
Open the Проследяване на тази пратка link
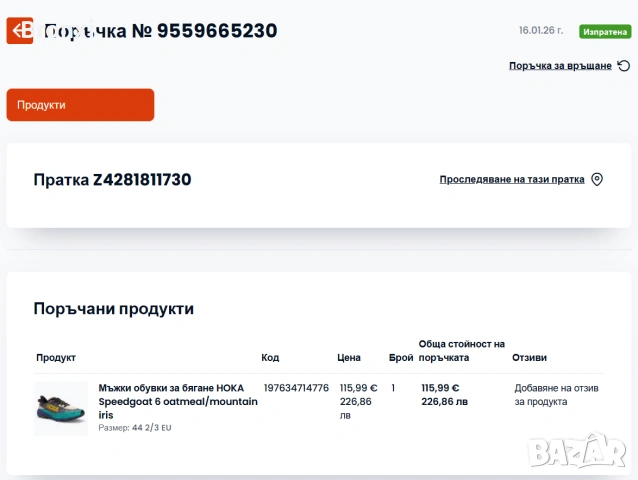click(512, 179)
